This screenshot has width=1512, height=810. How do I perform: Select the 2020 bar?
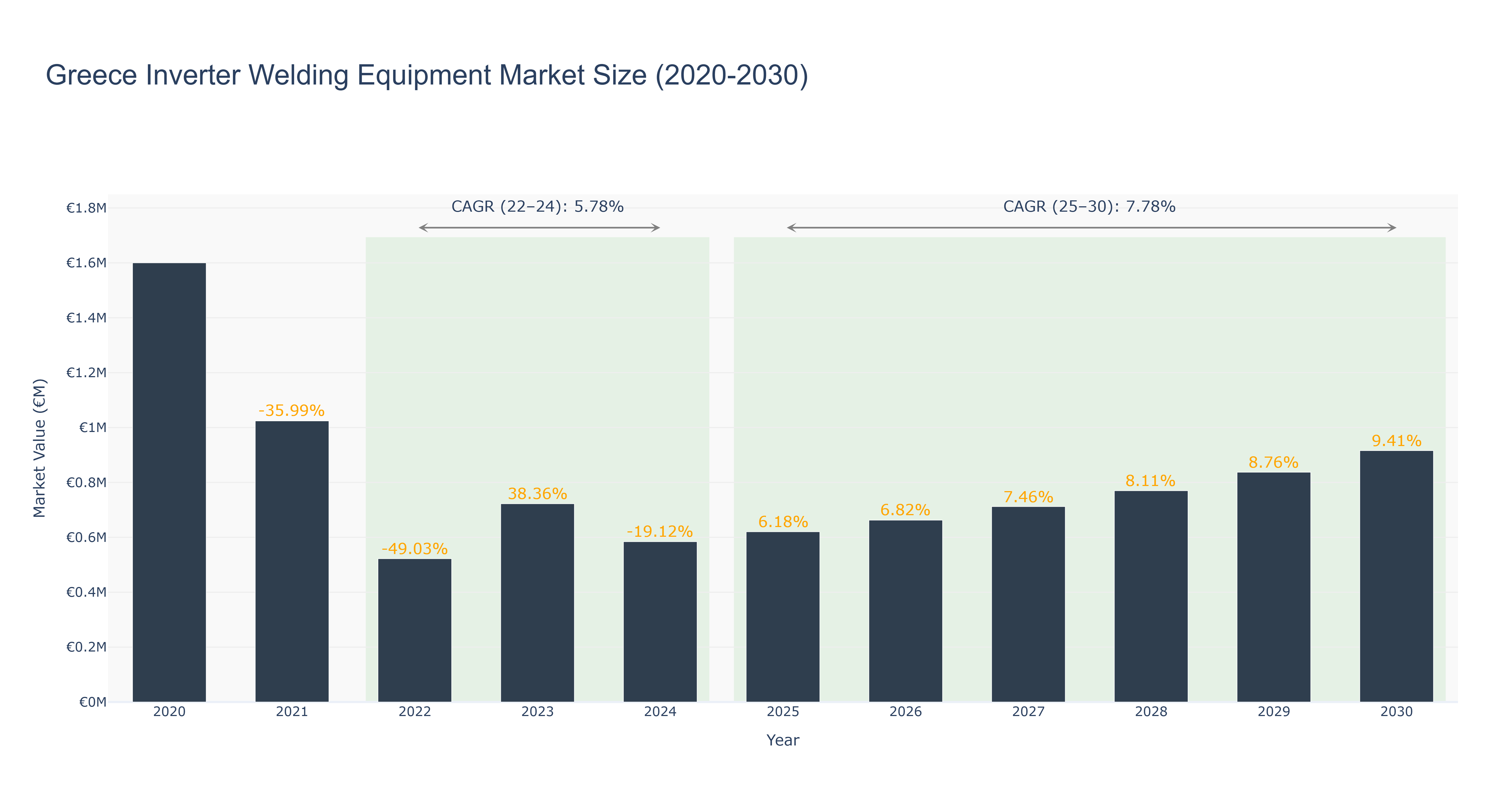[169, 482]
